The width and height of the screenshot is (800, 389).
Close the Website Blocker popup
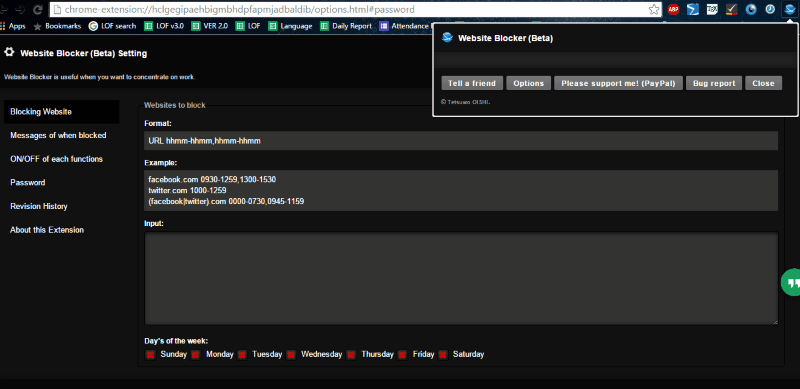763,83
